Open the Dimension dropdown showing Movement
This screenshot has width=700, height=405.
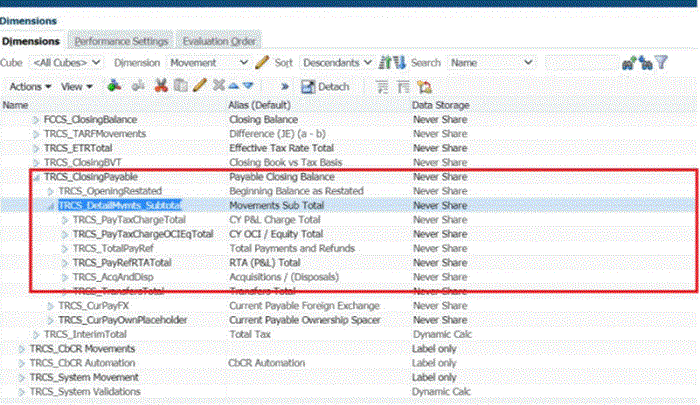(x=208, y=63)
